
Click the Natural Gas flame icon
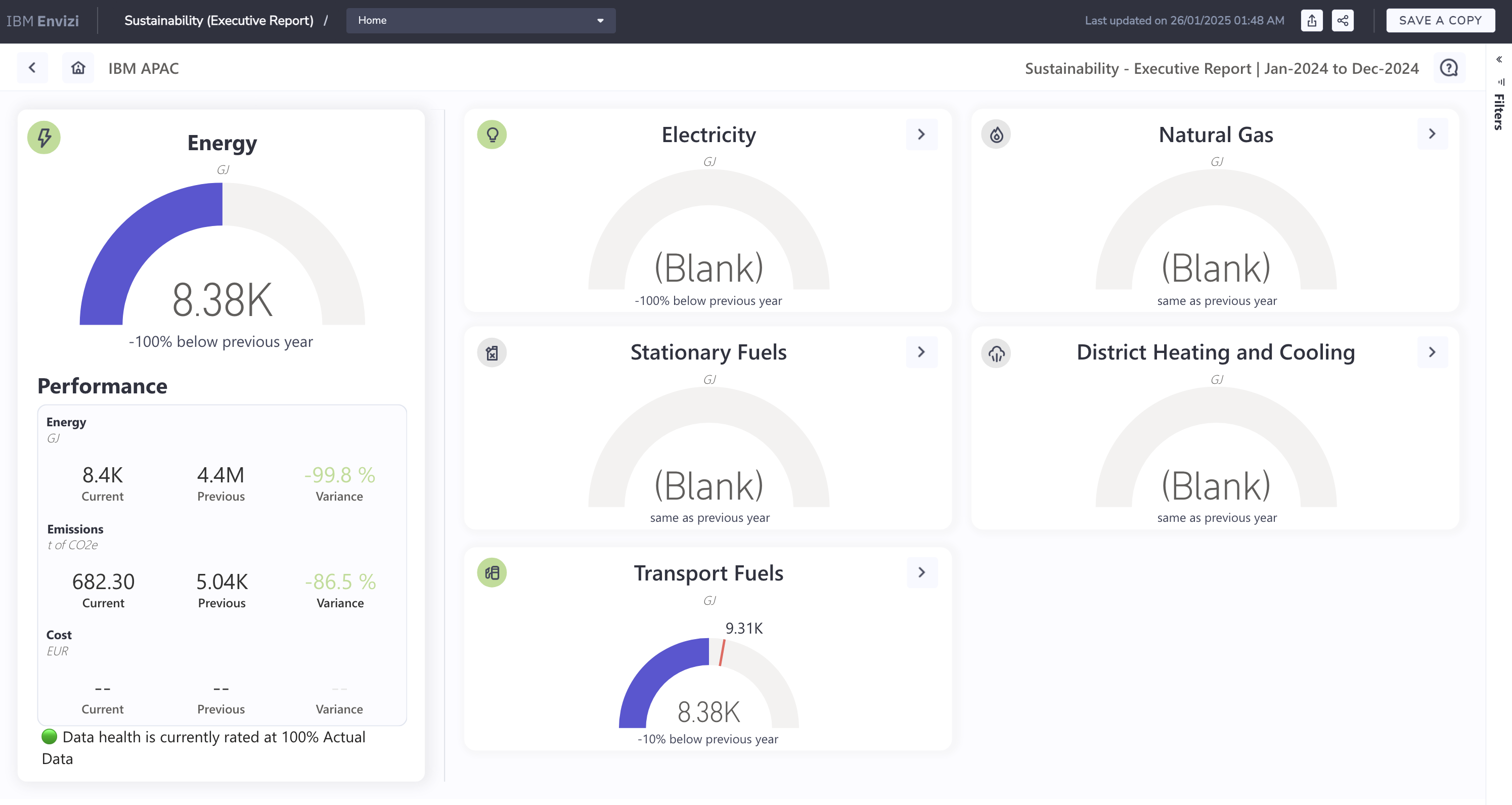(x=996, y=135)
